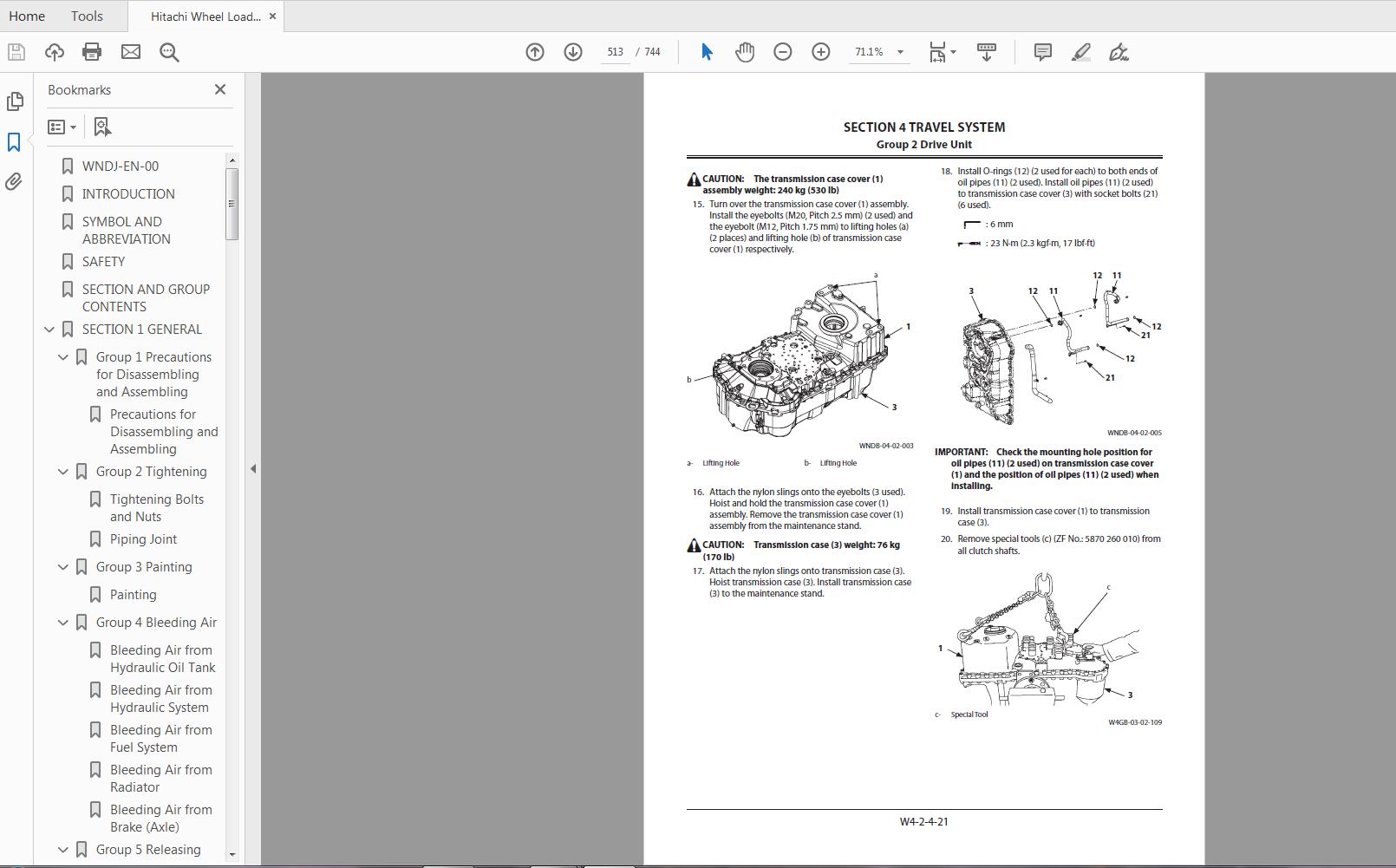Open the Highlight text tool
Image resolution: width=1396 pixels, height=868 pixels.
(1080, 52)
